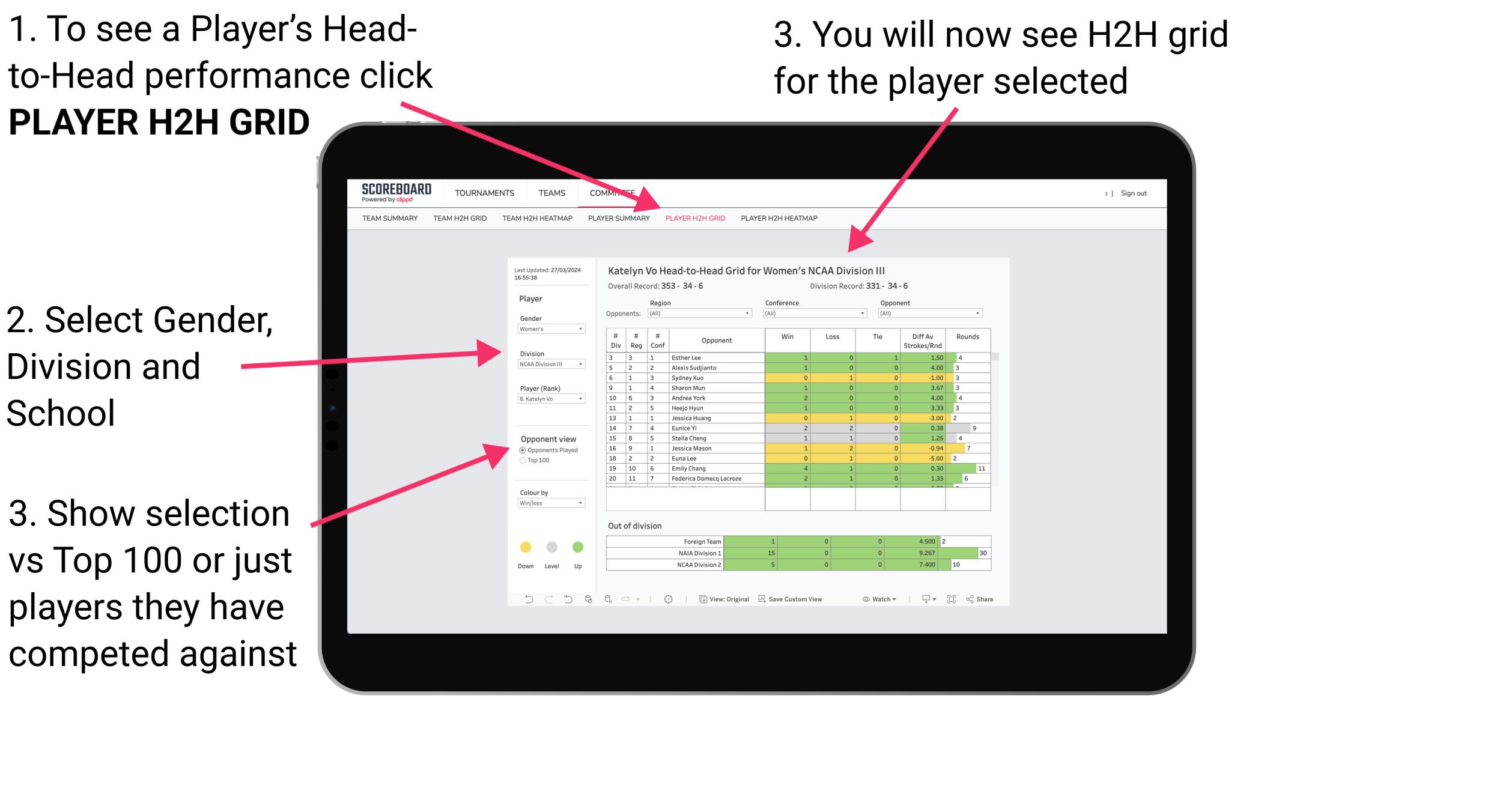Select Player Rank field value
This screenshot has width=1509, height=812.
550,400
